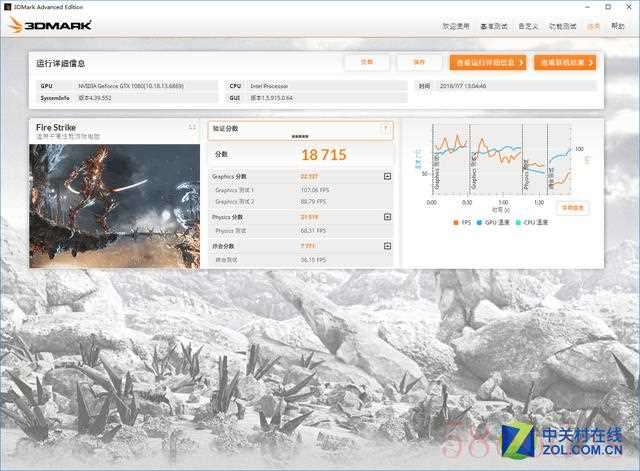The height and width of the screenshot is (471, 640).
Task: Click the Fire Strike preview image
Action: [x=115, y=206]
